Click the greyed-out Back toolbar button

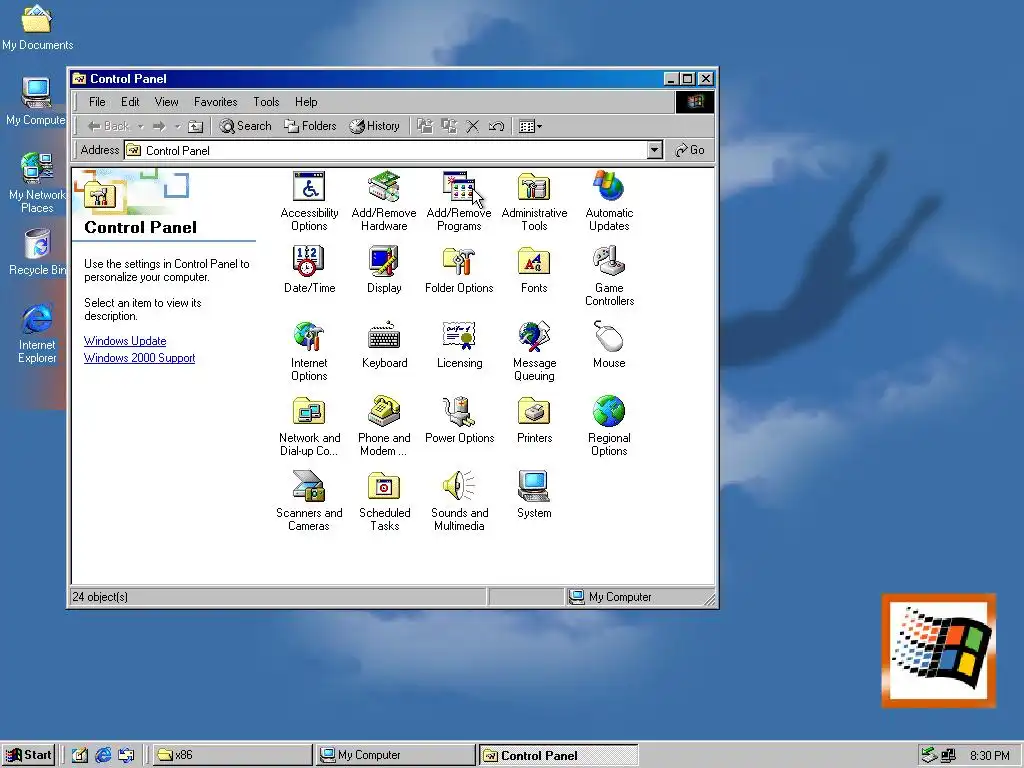coord(109,126)
